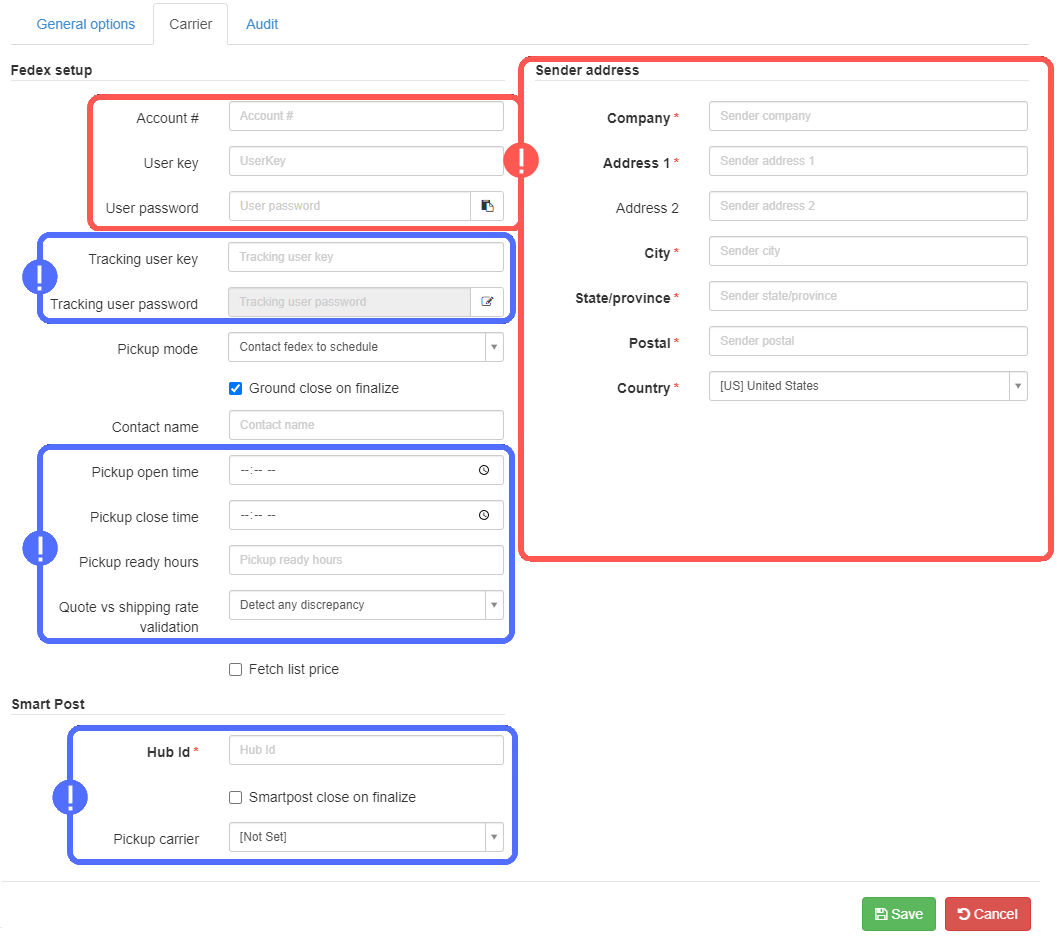Focus the Account # input field
1062x938 pixels.
[x=366, y=116]
